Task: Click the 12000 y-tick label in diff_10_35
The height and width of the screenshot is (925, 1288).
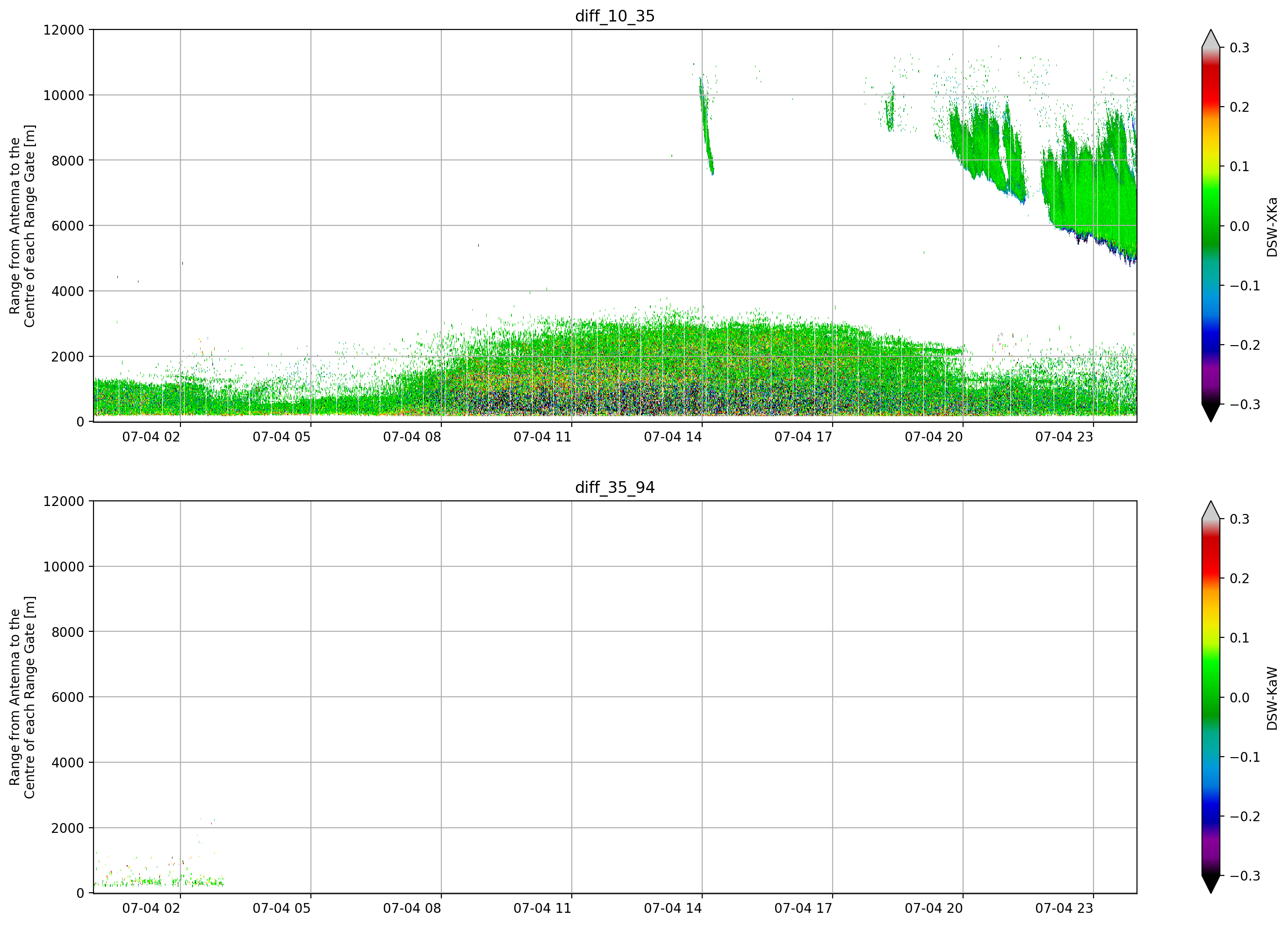Action: [64, 30]
